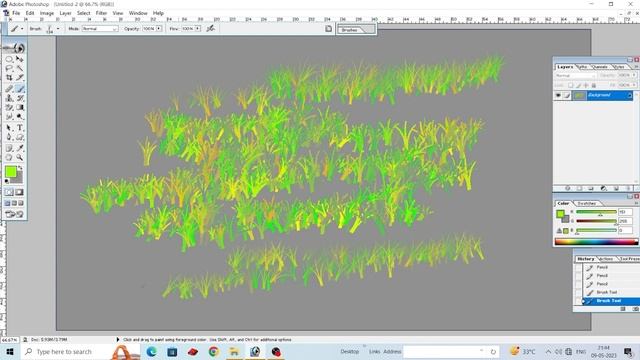640x360 pixels.
Task: Open layer Opacity dropdown in Layers panel
Action: click(634, 76)
